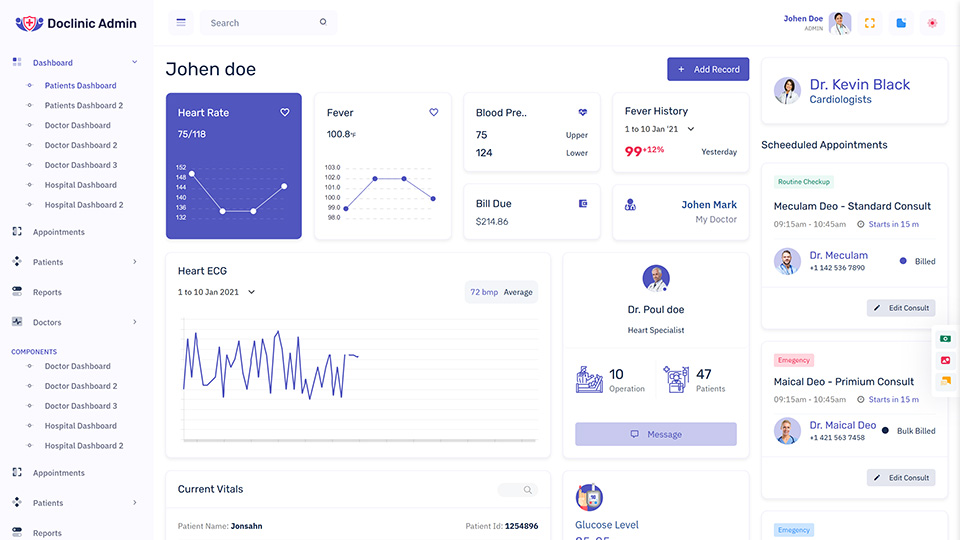
Task: Toggle the heart icon on Fever card
Action: (434, 113)
